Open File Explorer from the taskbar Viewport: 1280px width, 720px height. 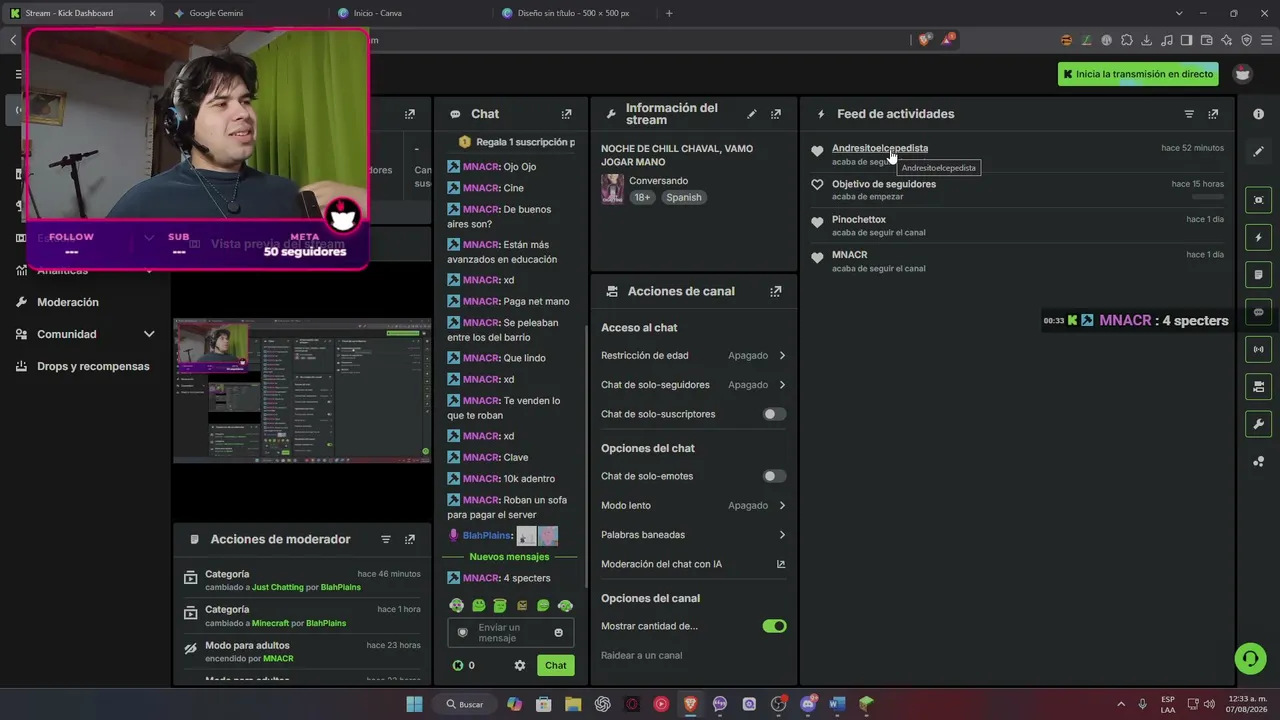[573, 704]
